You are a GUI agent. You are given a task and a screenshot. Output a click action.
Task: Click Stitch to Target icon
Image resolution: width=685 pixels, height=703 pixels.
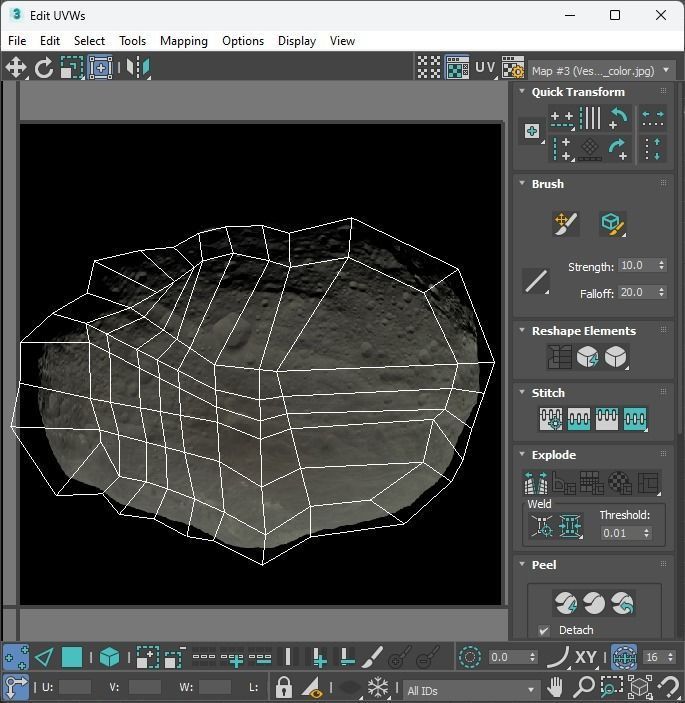[x=551, y=419]
